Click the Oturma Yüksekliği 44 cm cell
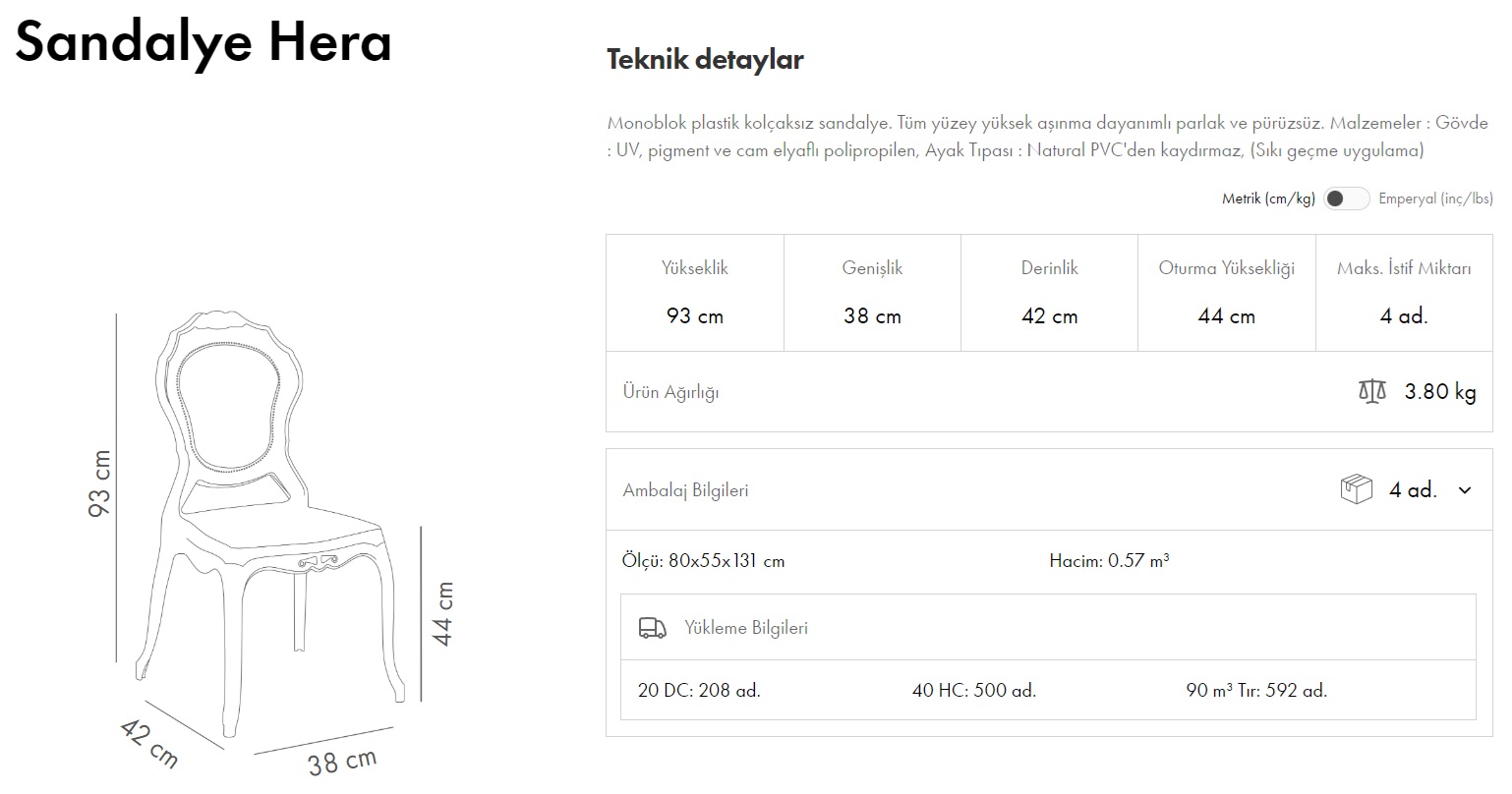 coord(1226,293)
